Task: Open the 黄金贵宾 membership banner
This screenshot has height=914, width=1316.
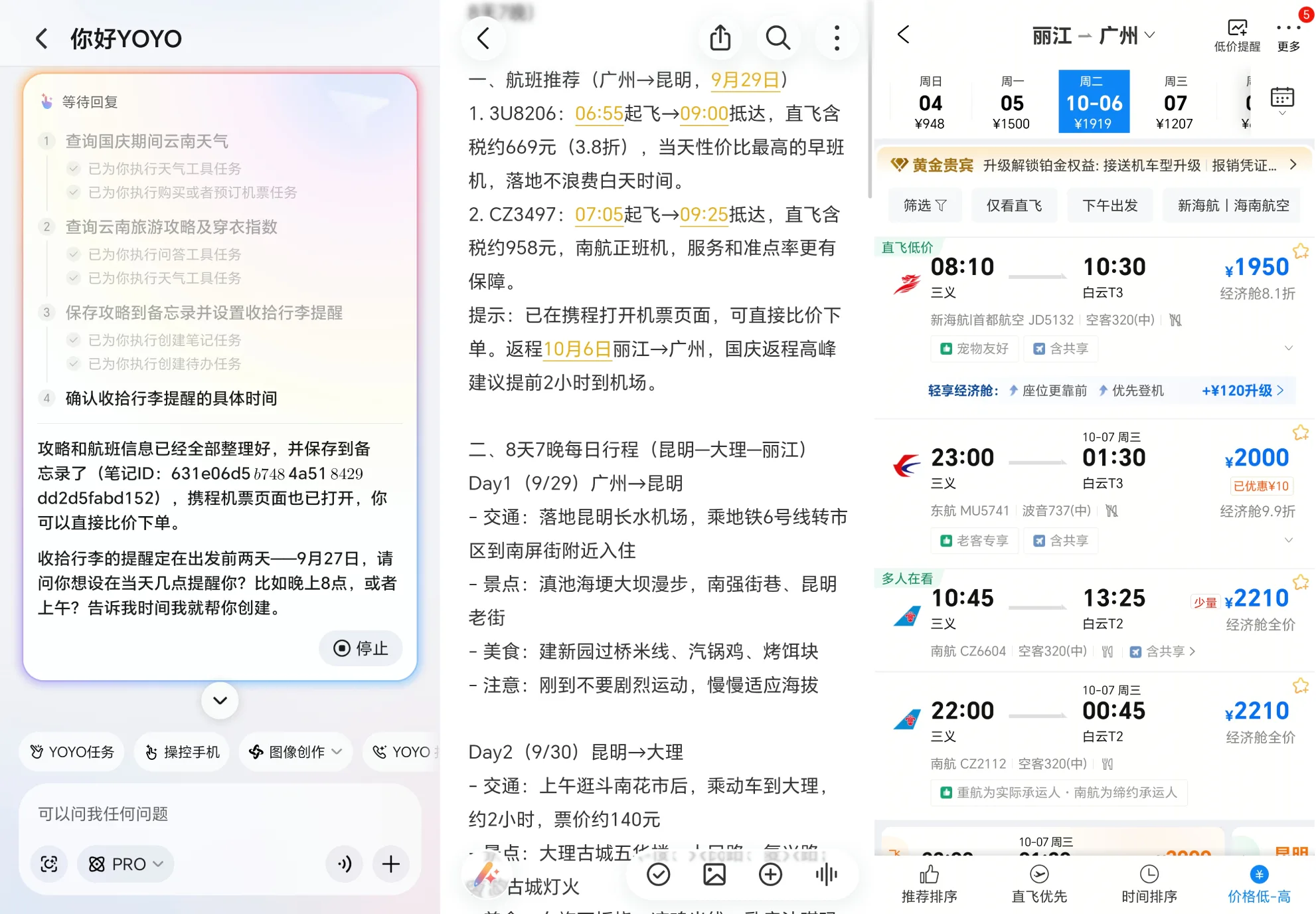Action: 1094,165
